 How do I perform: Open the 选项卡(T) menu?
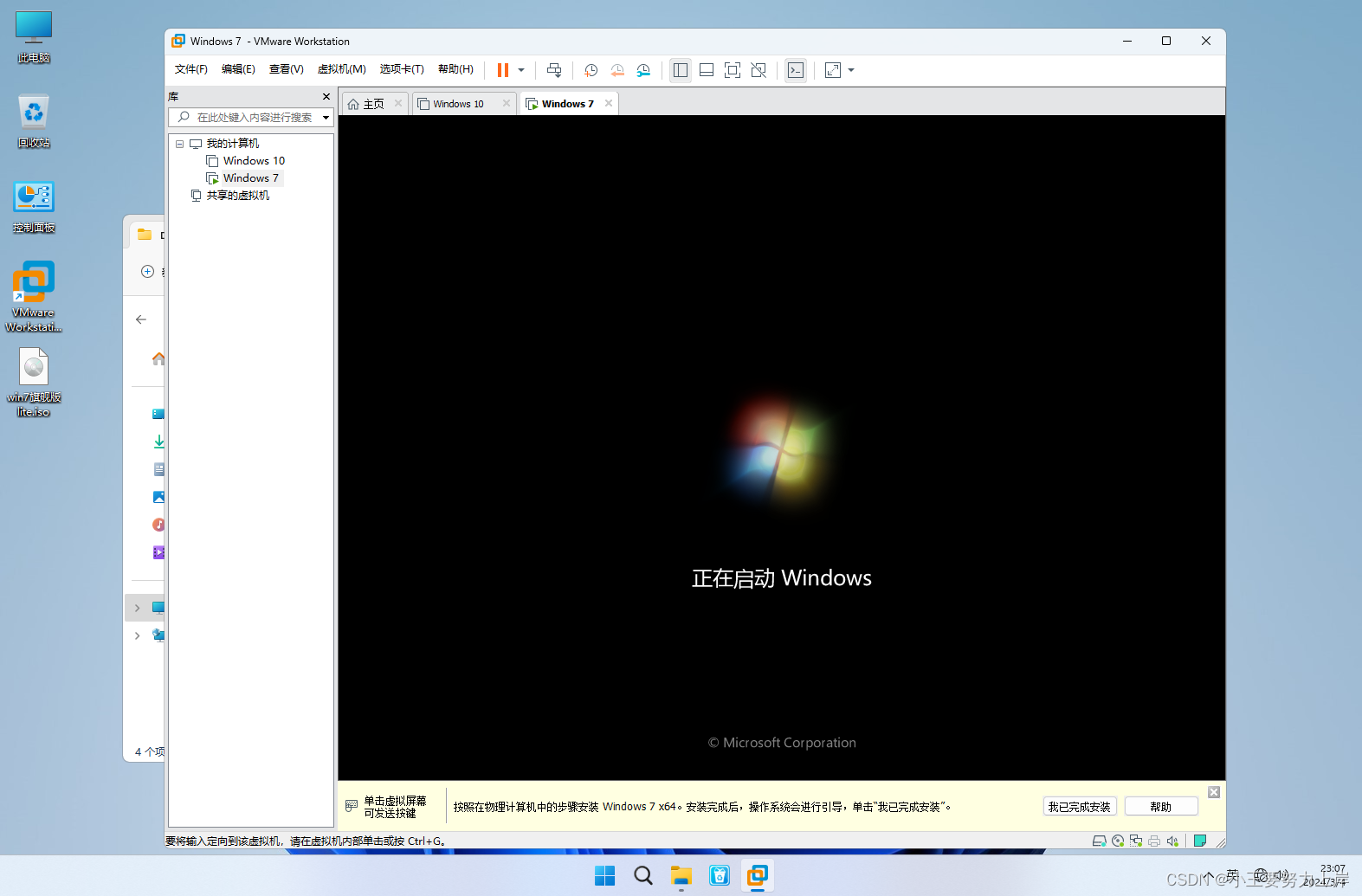coord(402,69)
